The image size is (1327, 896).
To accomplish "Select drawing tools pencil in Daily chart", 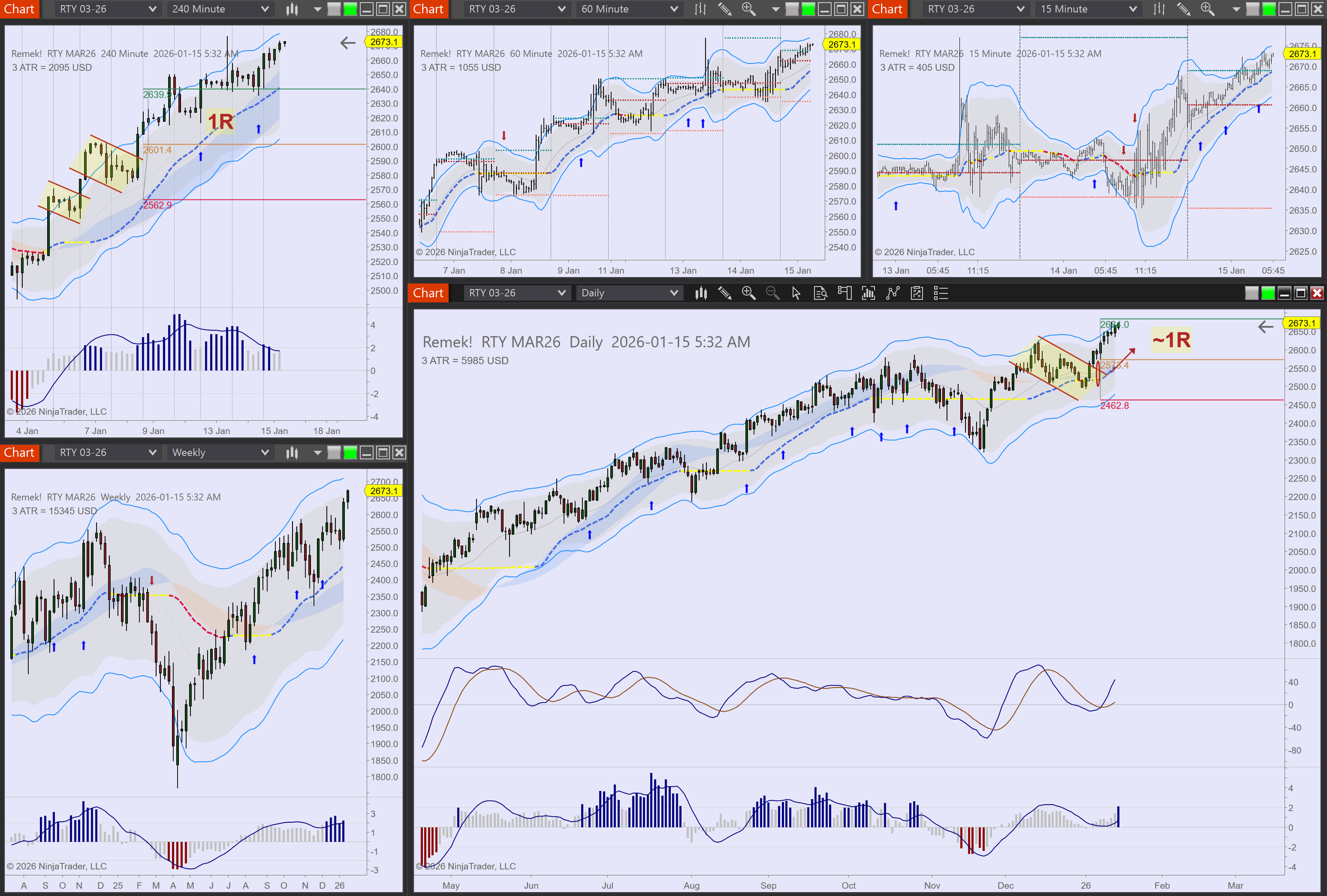I will [x=725, y=293].
